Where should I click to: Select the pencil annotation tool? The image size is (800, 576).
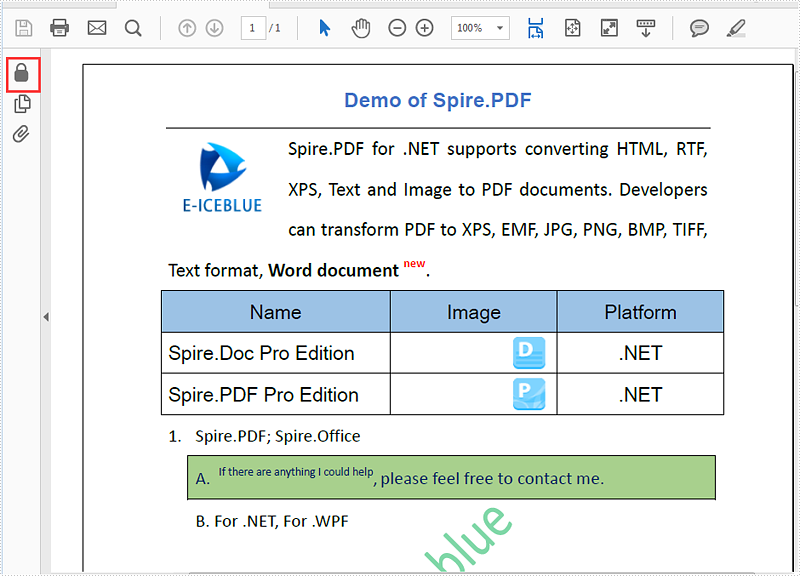735,28
